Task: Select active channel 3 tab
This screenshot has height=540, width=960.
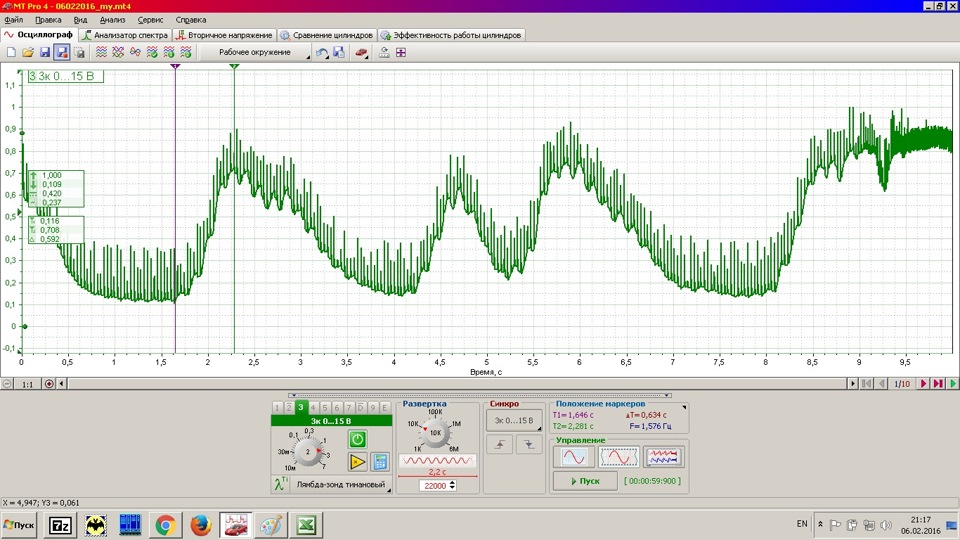Action: [x=301, y=407]
